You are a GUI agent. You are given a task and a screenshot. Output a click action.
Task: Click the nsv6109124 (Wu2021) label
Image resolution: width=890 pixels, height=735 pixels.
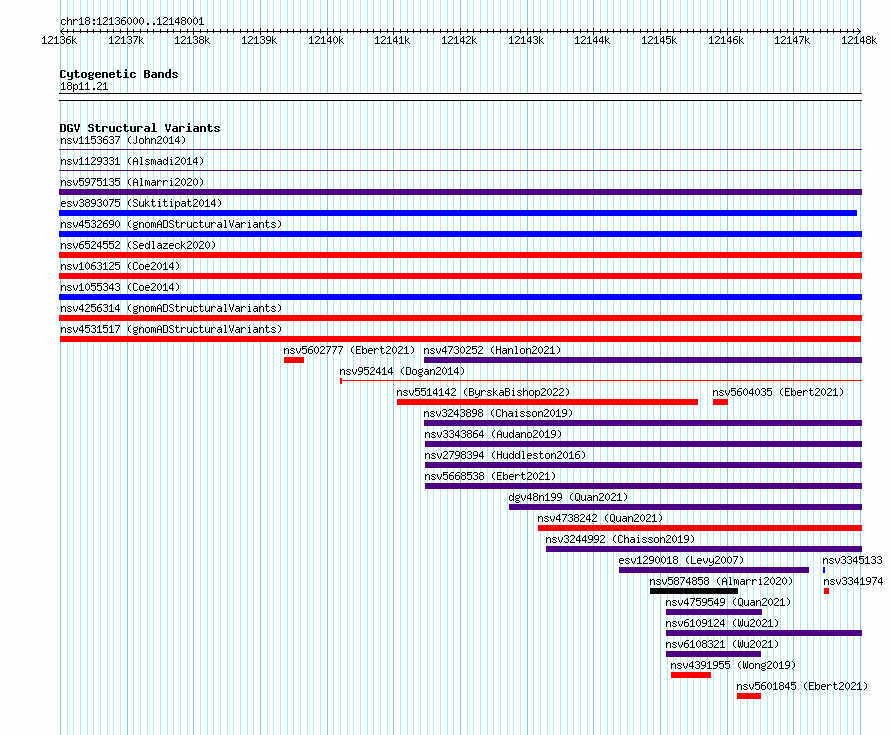tap(722, 623)
